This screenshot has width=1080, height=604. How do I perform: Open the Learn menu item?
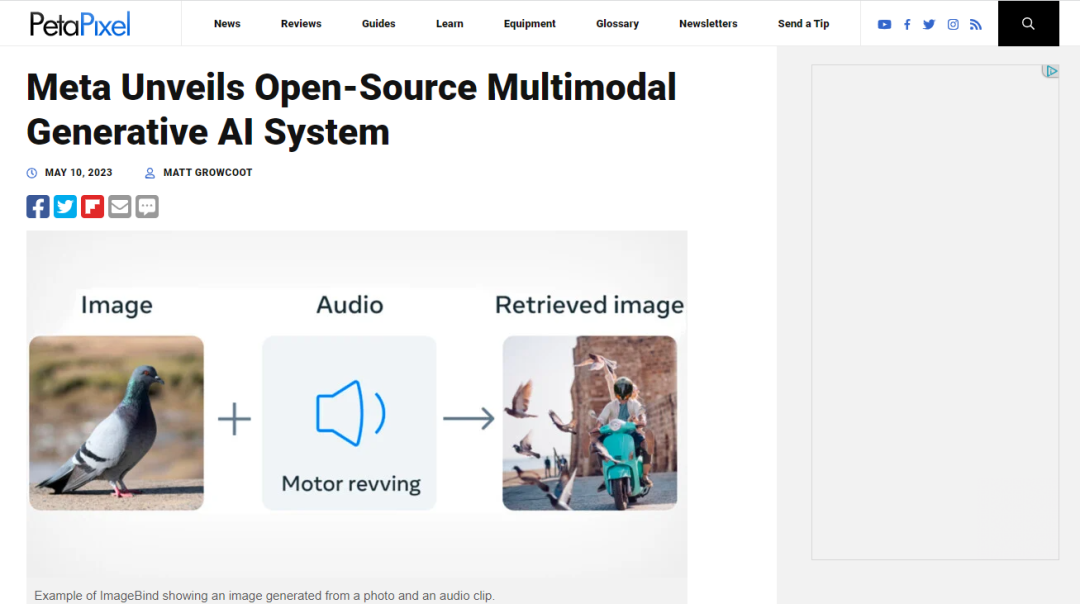click(x=450, y=23)
